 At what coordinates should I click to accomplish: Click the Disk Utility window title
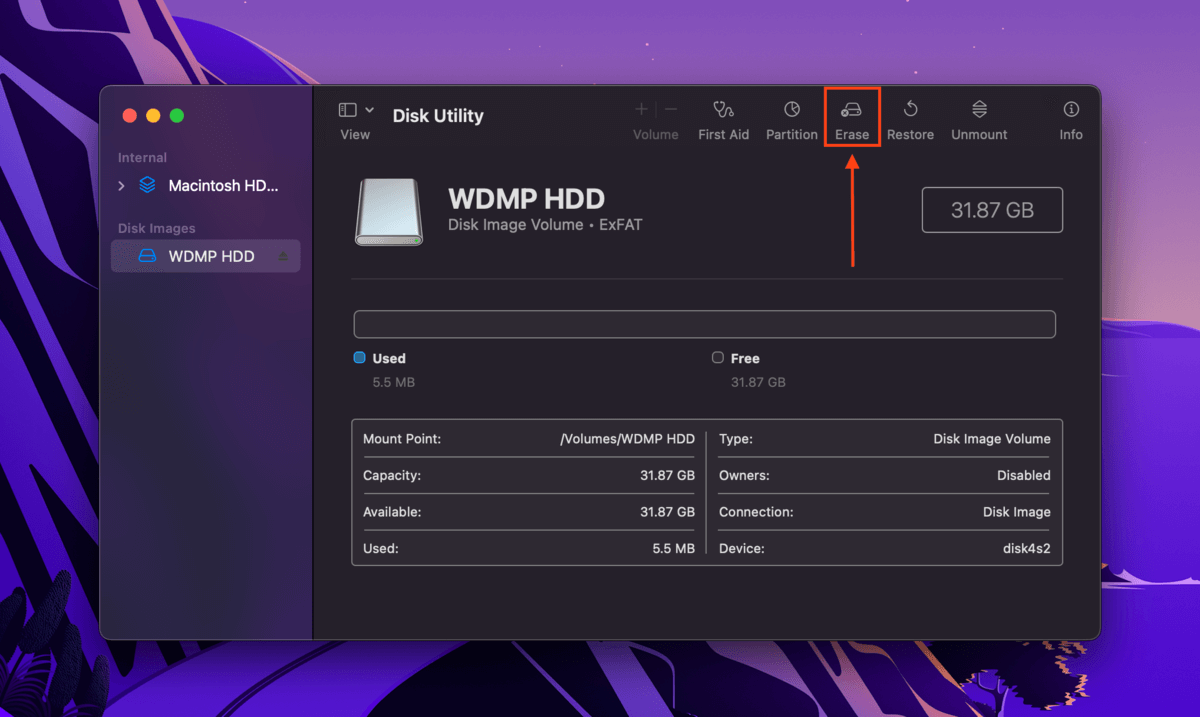(x=438, y=116)
